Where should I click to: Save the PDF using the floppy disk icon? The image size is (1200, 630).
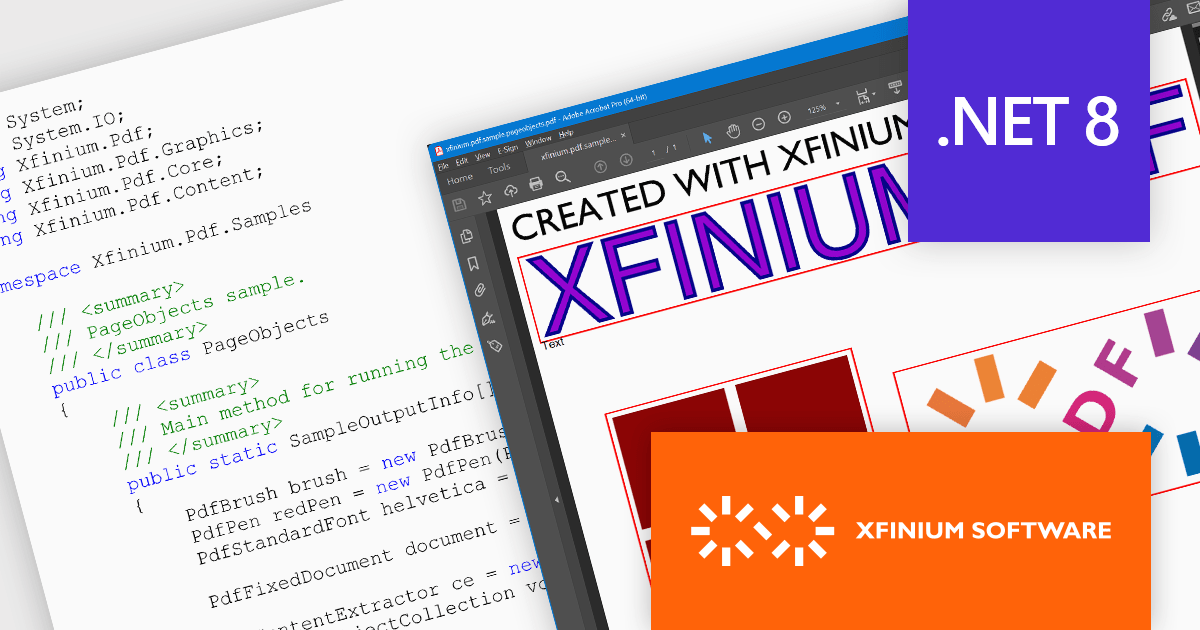(x=457, y=202)
